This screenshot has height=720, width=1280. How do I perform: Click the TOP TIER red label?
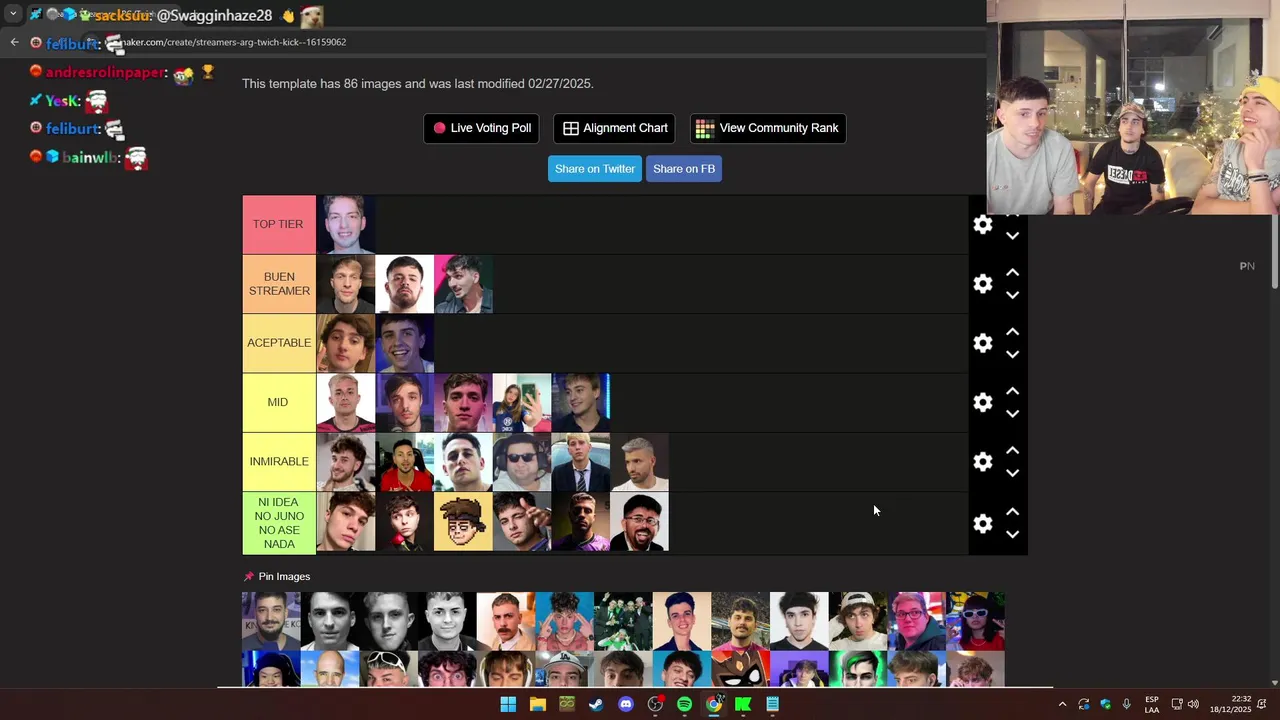pyautogui.click(x=279, y=225)
